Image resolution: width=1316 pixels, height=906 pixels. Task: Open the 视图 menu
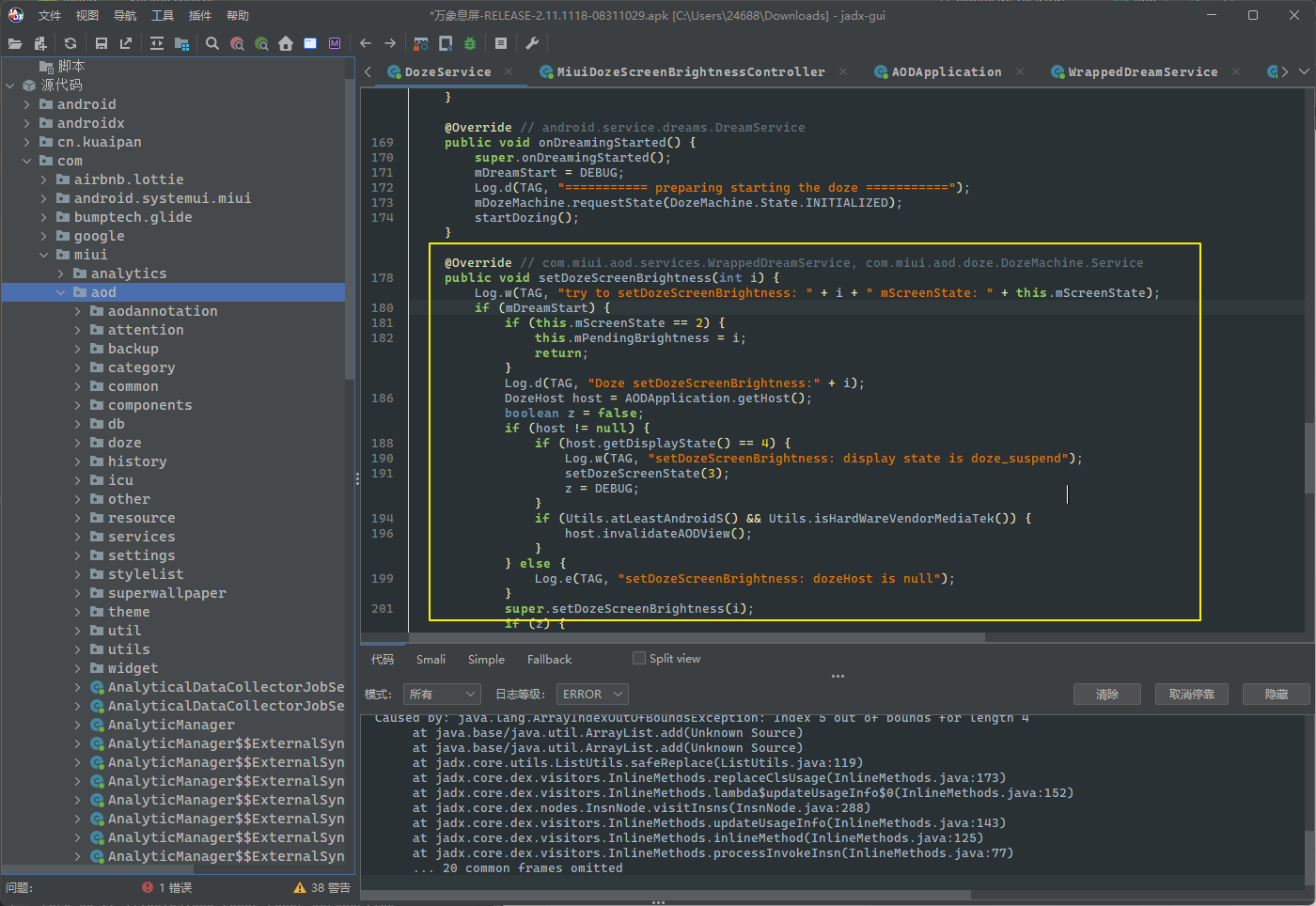[87, 15]
